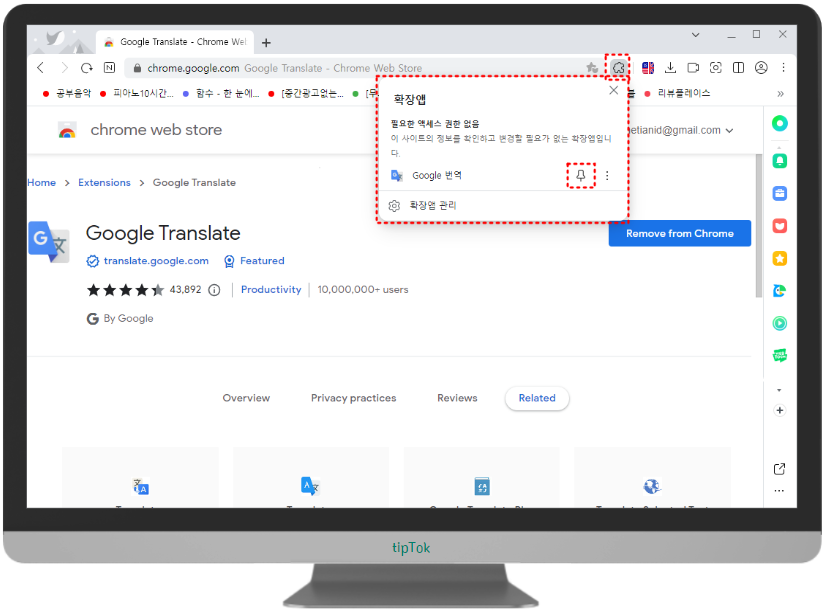Click the sidebar open-external icon
This screenshot has height=610, width=826.
point(779,469)
